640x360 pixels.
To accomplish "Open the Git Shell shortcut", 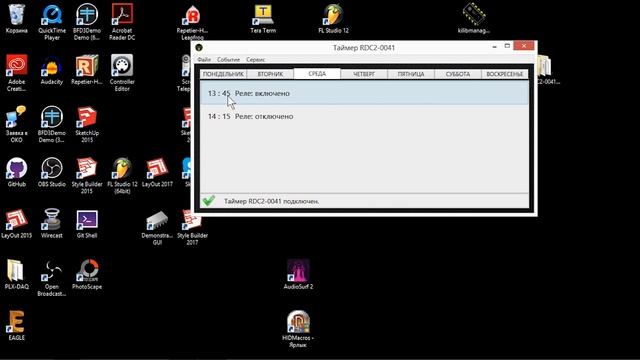I will point(87,220).
